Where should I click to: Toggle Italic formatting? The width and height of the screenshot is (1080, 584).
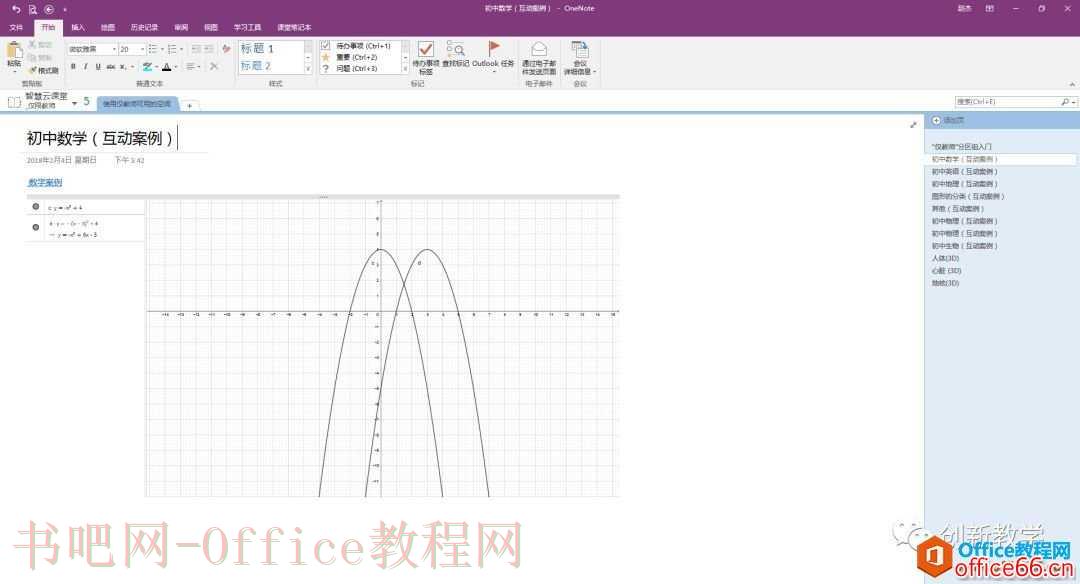click(x=85, y=67)
